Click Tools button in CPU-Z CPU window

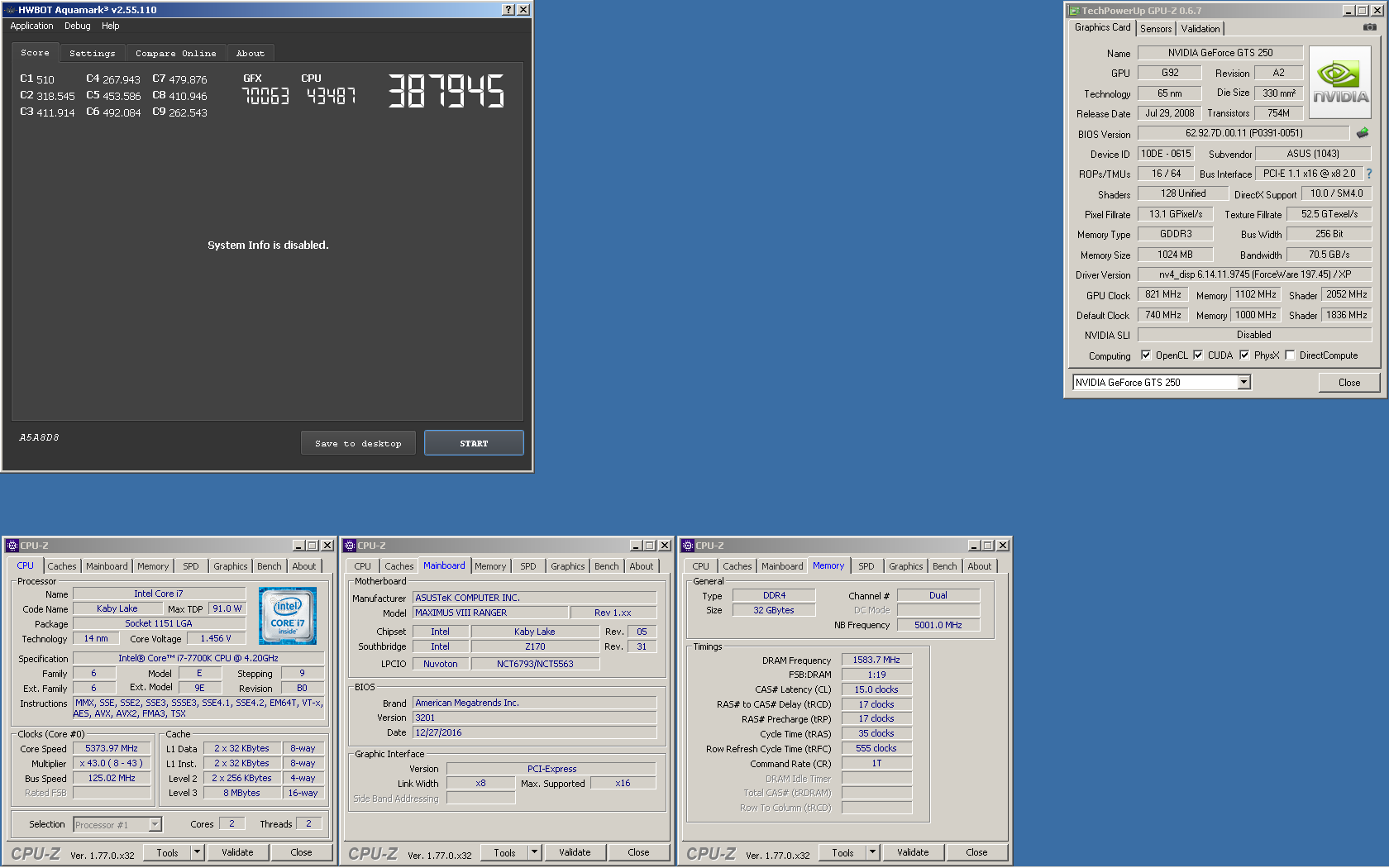tap(168, 851)
